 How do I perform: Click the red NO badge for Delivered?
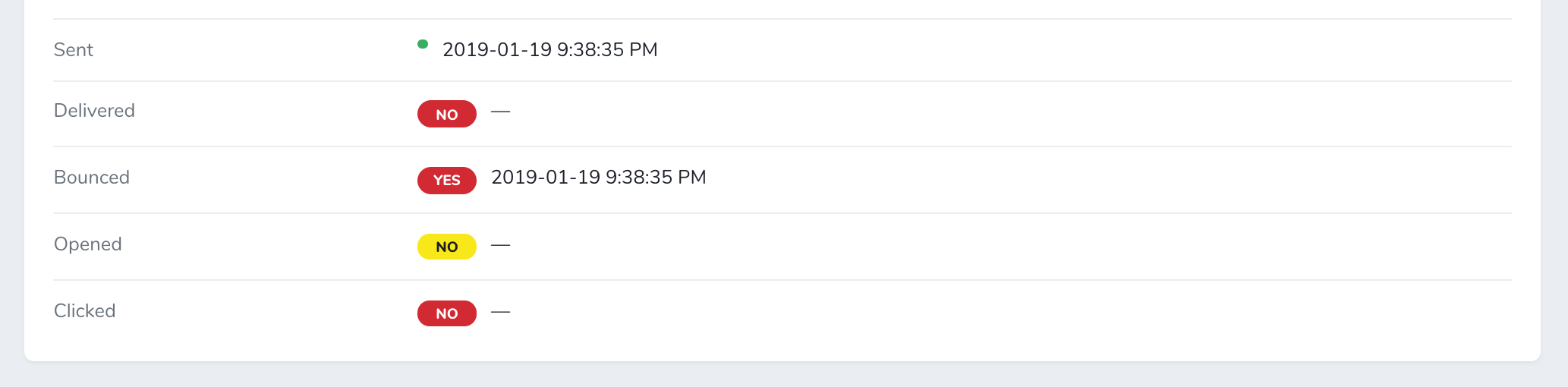click(x=446, y=114)
